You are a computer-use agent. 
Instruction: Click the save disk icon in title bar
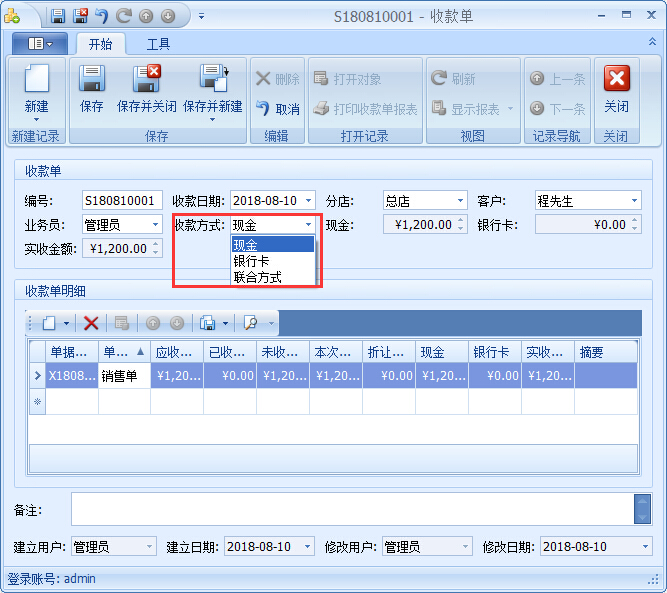(x=58, y=16)
